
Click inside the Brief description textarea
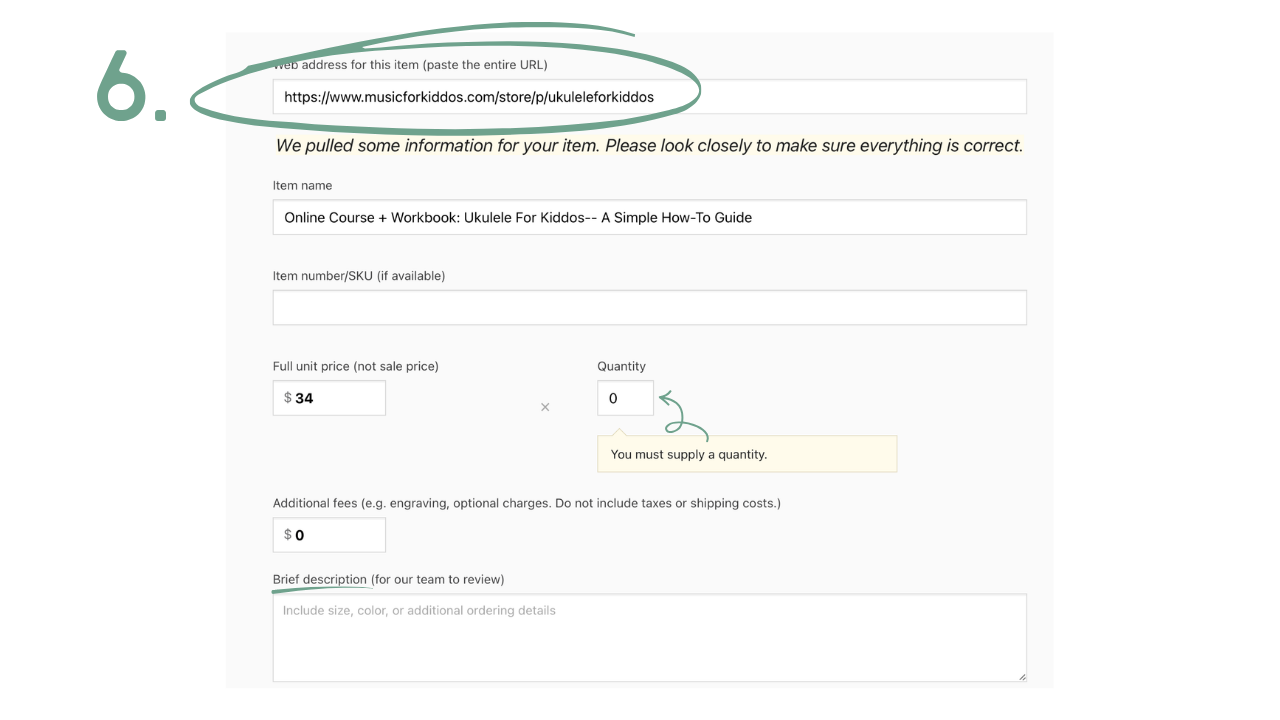point(649,638)
